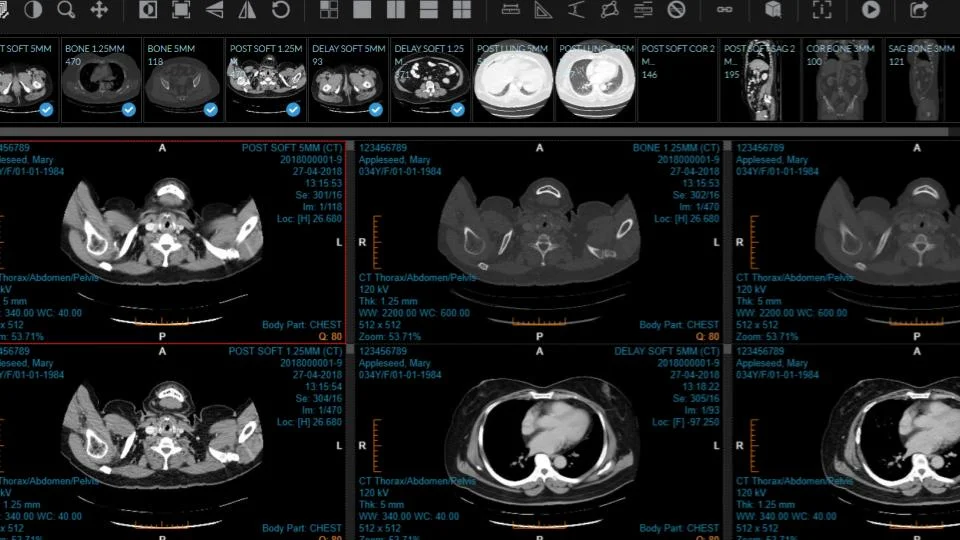Click the clear annotations prohibited-circle icon

pyautogui.click(x=676, y=9)
